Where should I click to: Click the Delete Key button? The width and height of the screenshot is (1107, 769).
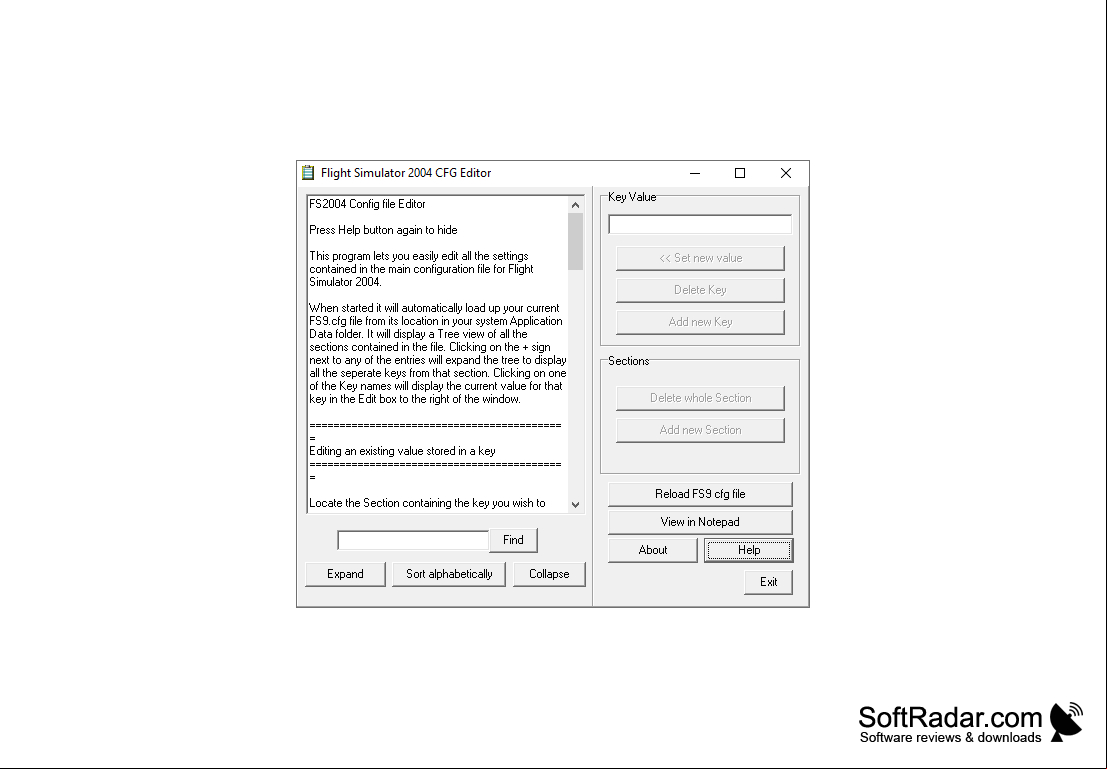(700, 290)
